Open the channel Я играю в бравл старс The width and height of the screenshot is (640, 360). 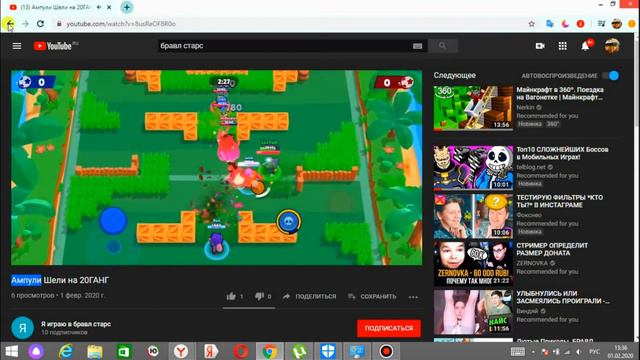pyautogui.click(x=76, y=324)
